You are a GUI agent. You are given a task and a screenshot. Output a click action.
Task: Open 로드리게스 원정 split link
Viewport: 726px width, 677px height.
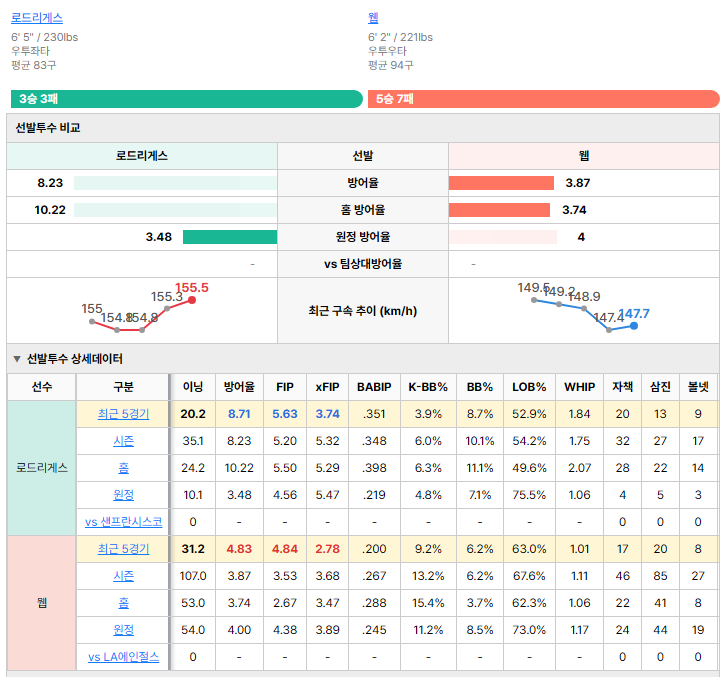(123, 495)
